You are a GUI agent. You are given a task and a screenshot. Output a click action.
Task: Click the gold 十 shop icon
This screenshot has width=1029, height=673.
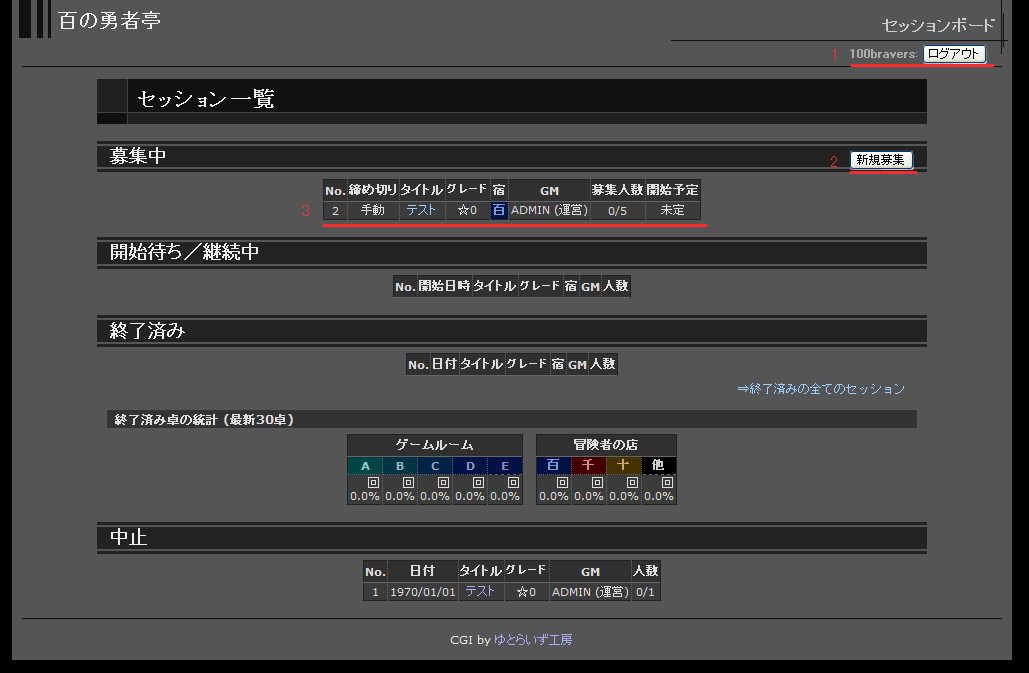tap(623, 466)
